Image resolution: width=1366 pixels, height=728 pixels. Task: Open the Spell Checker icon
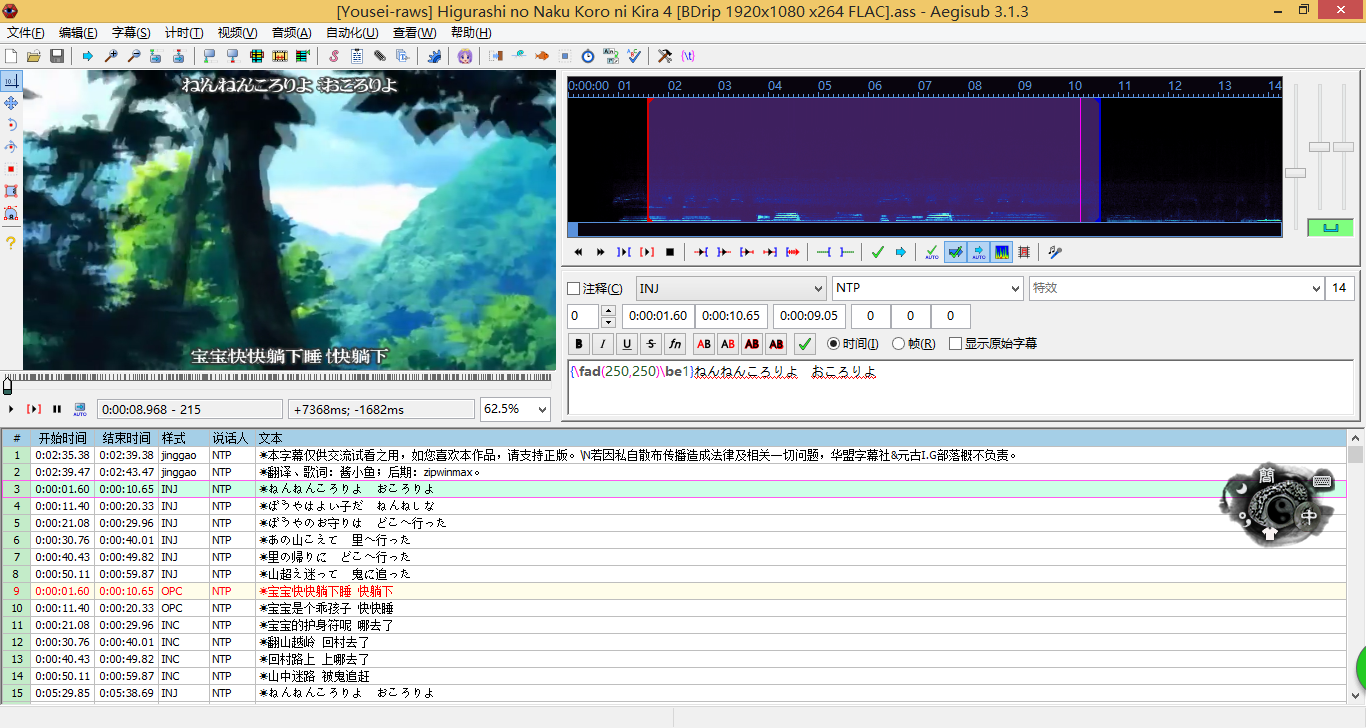pyautogui.click(x=634, y=56)
